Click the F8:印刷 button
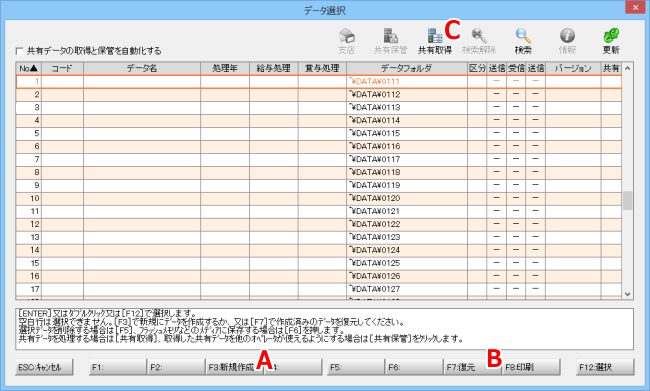Viewport: 650px width, 391px height. click(531, 367)
